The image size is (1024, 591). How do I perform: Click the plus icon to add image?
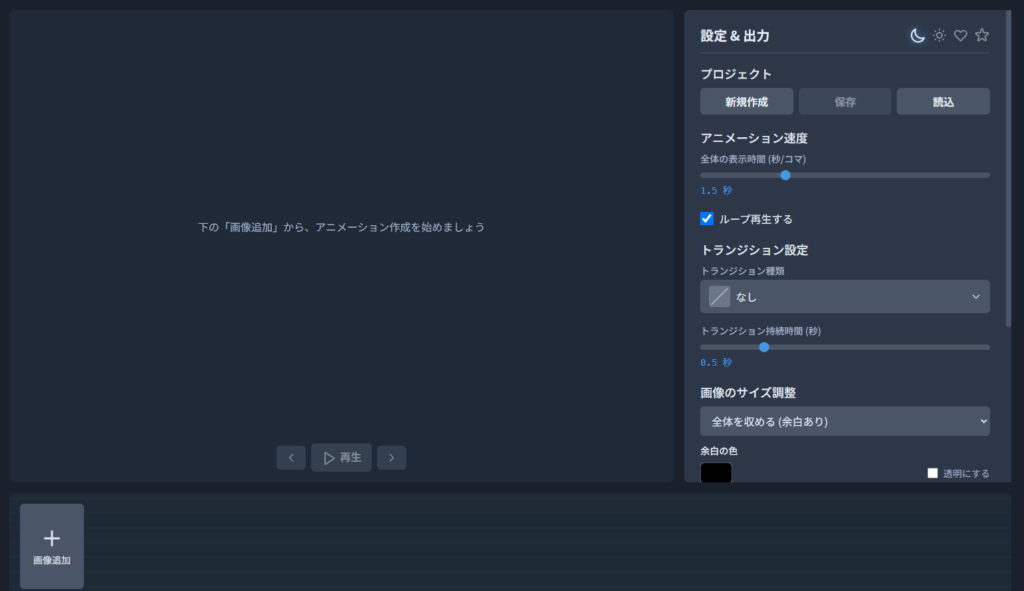52,538
